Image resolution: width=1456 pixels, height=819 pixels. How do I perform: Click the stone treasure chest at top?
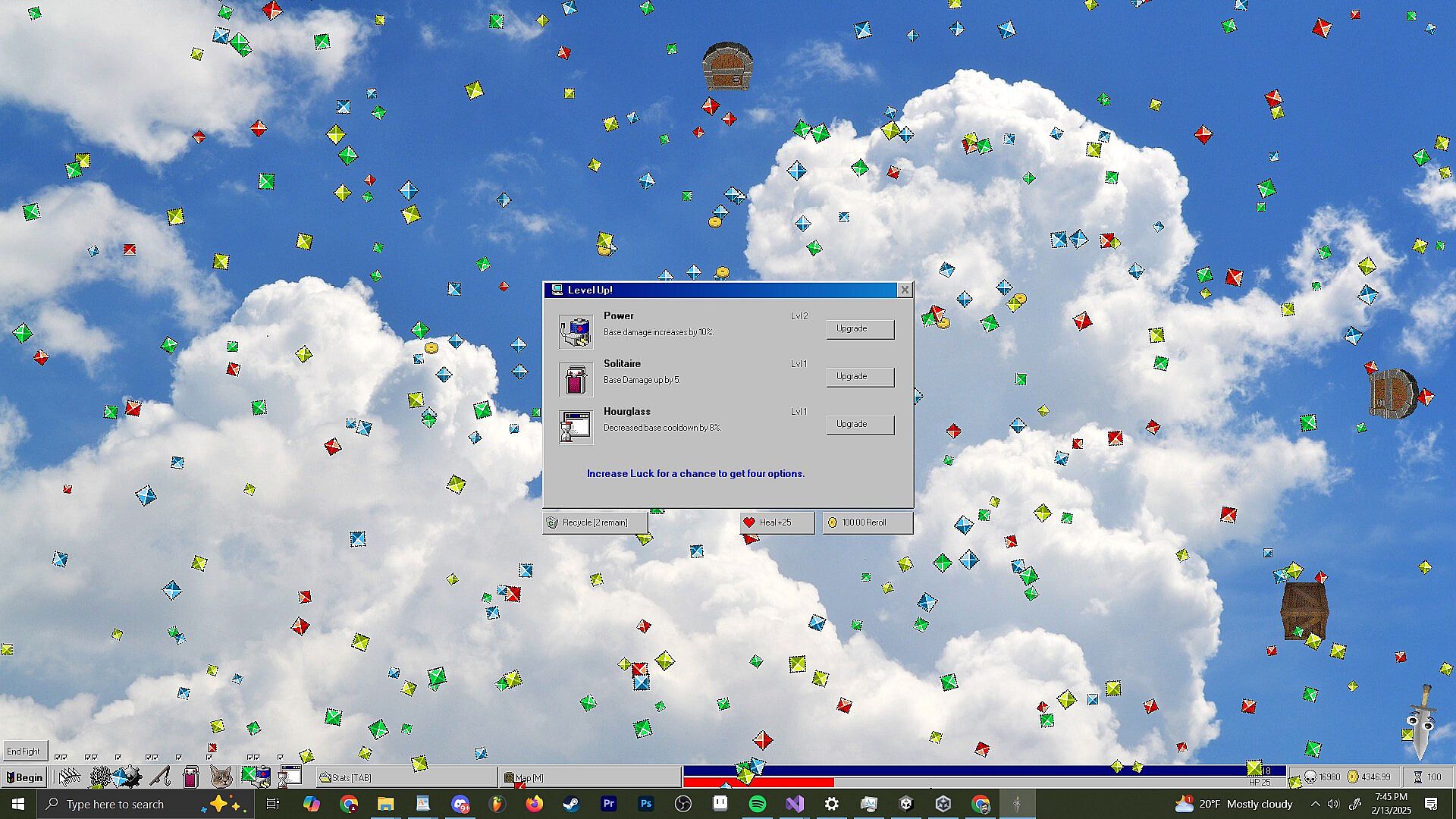point(727,67)
